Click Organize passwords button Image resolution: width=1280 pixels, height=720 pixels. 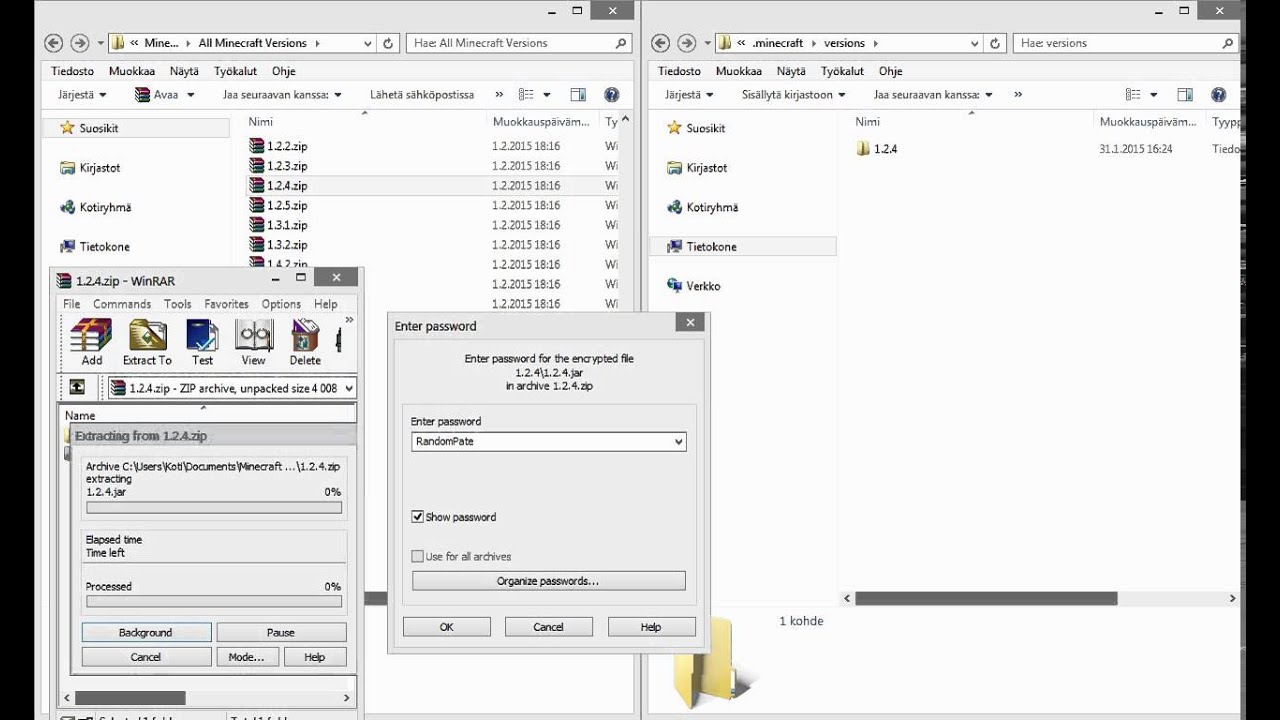point(548,581)
